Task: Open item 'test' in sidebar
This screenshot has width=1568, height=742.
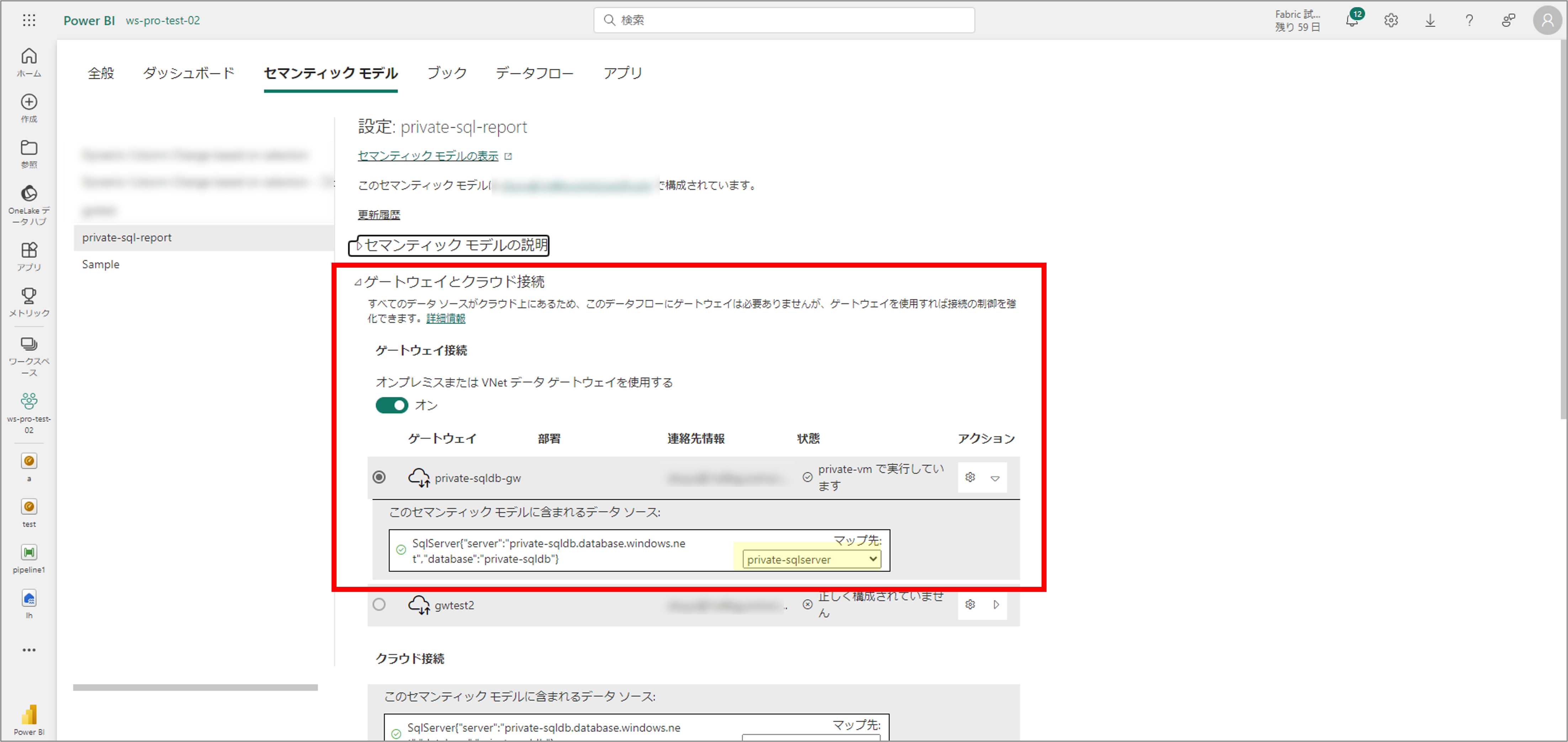Action: coord(28,512)
